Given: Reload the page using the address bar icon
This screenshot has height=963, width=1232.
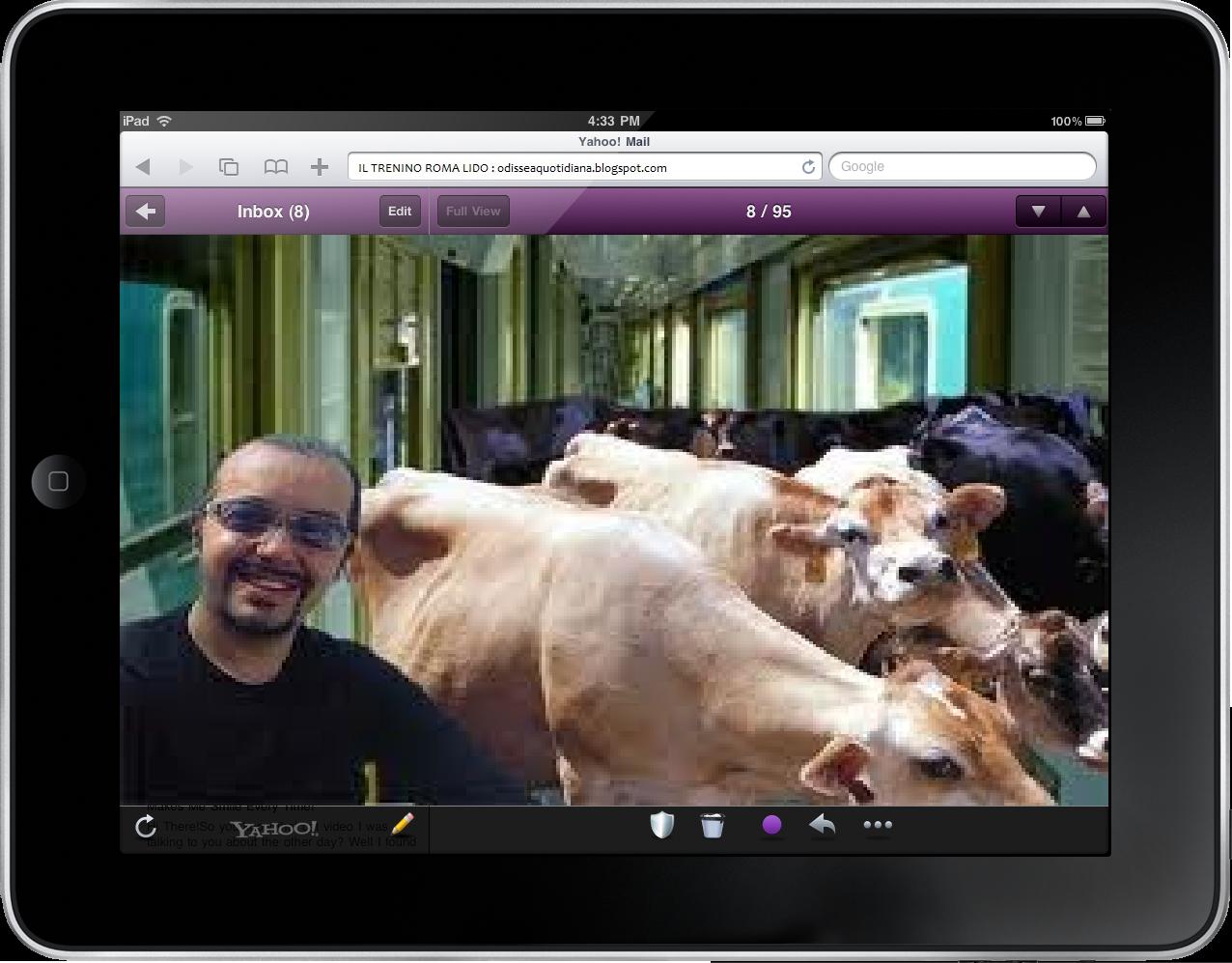Looking at the screenshot, I should (808, 167).
